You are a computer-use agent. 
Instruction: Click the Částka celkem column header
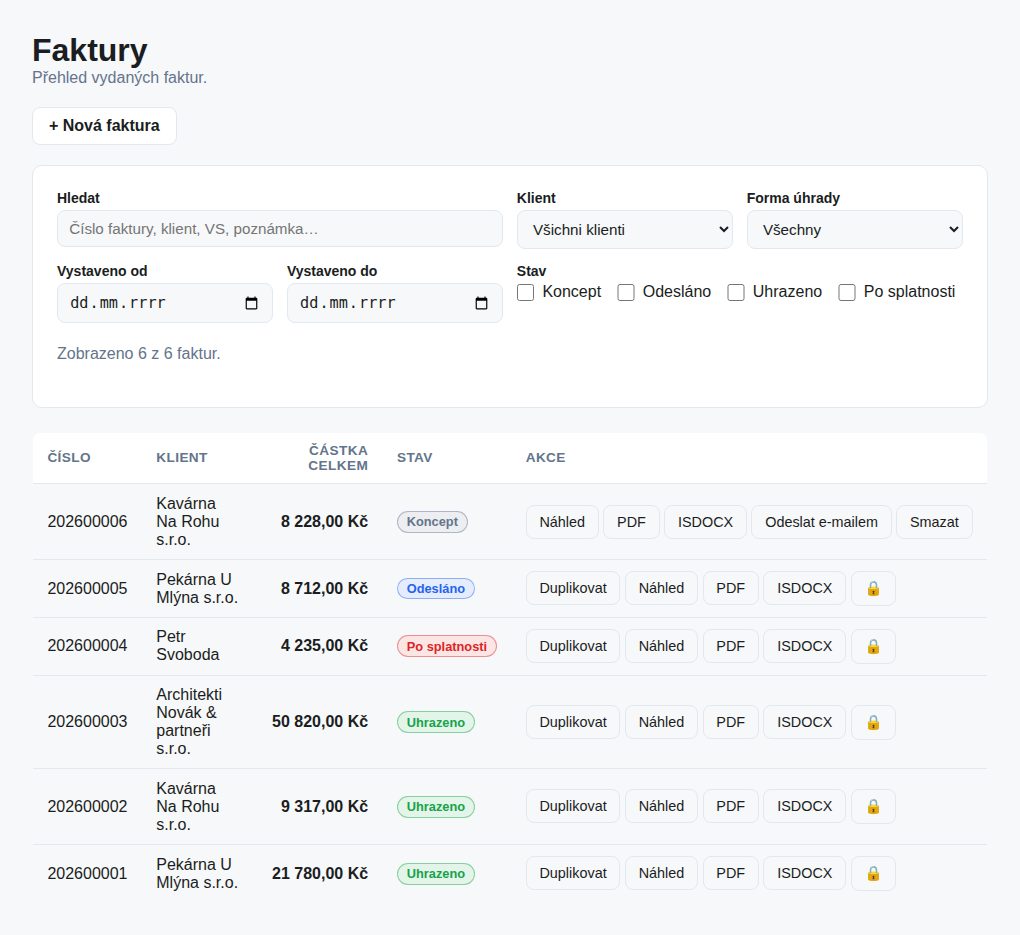(x=338, y=458)
